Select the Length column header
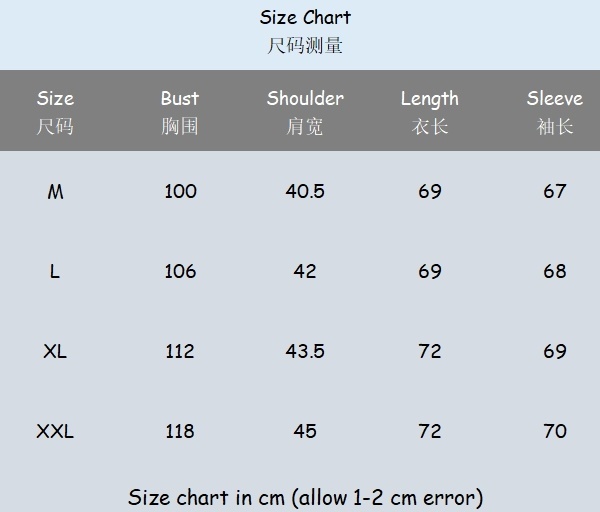Screen dimensions: 600x512 [x=429, y=99]
